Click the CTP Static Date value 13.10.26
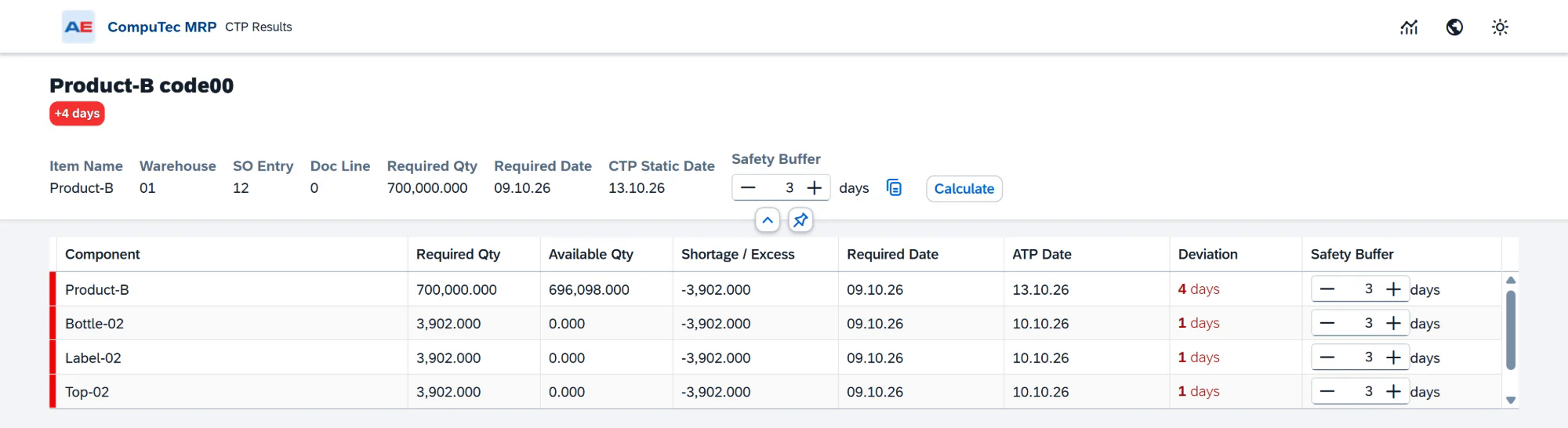This screenshot has width=1568, height=428. [637, 188]
